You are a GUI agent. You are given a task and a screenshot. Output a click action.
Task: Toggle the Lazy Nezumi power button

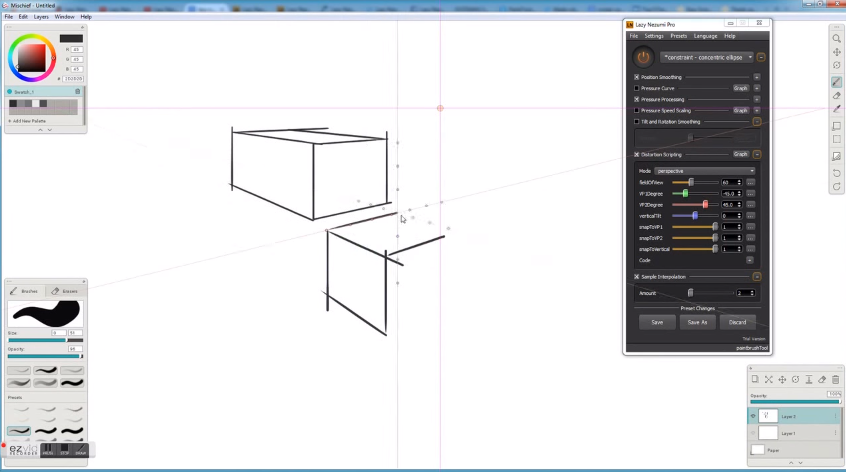[x=643, y=57]
